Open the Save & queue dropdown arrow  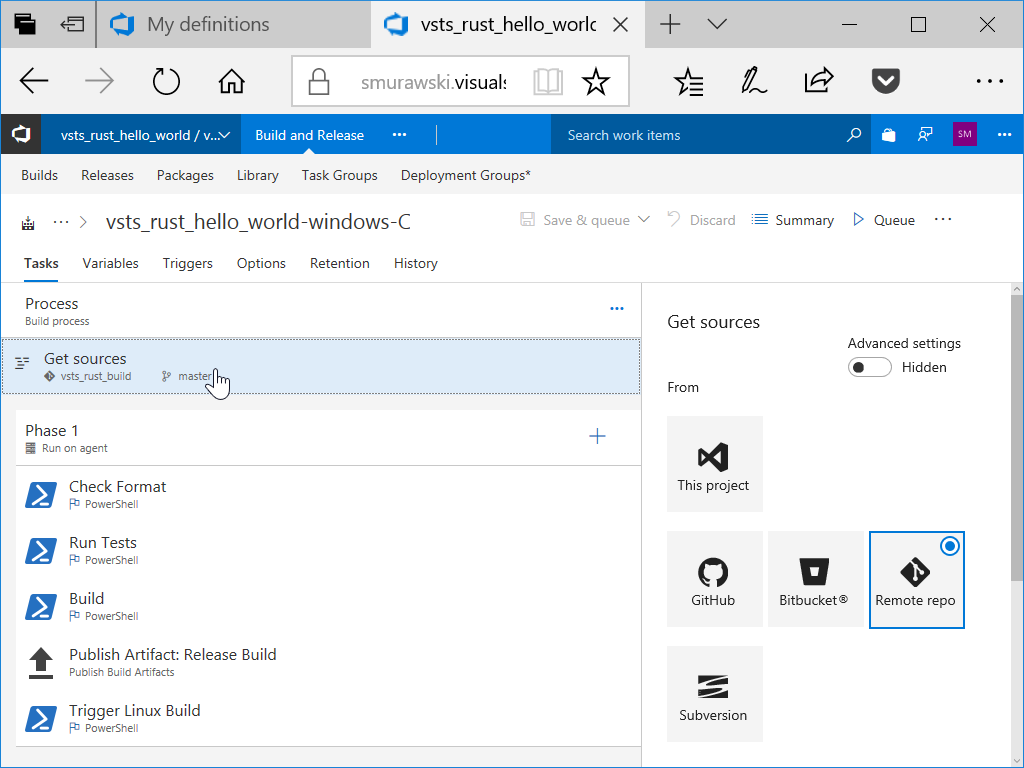(x=644, y=219)
